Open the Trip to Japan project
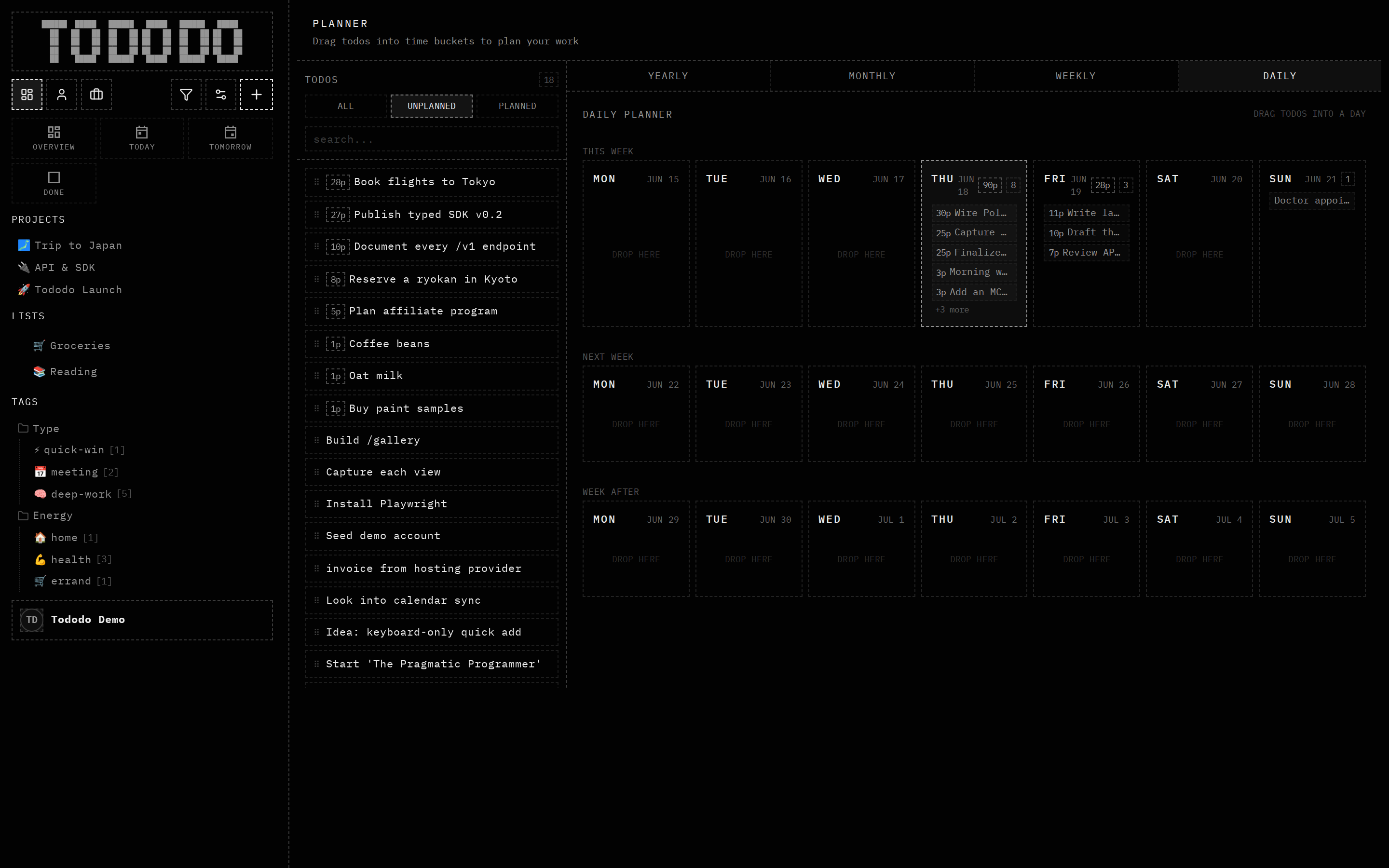The image size is (1389, 868). (x=69, y=246)
